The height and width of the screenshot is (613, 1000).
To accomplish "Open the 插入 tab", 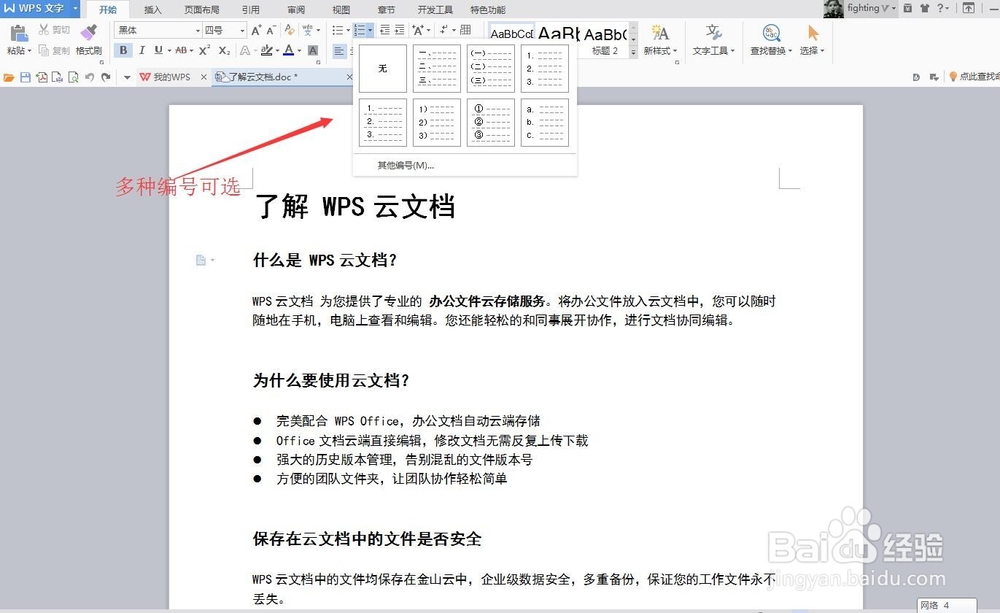I will pyautogui.click(x=152, y=10).
